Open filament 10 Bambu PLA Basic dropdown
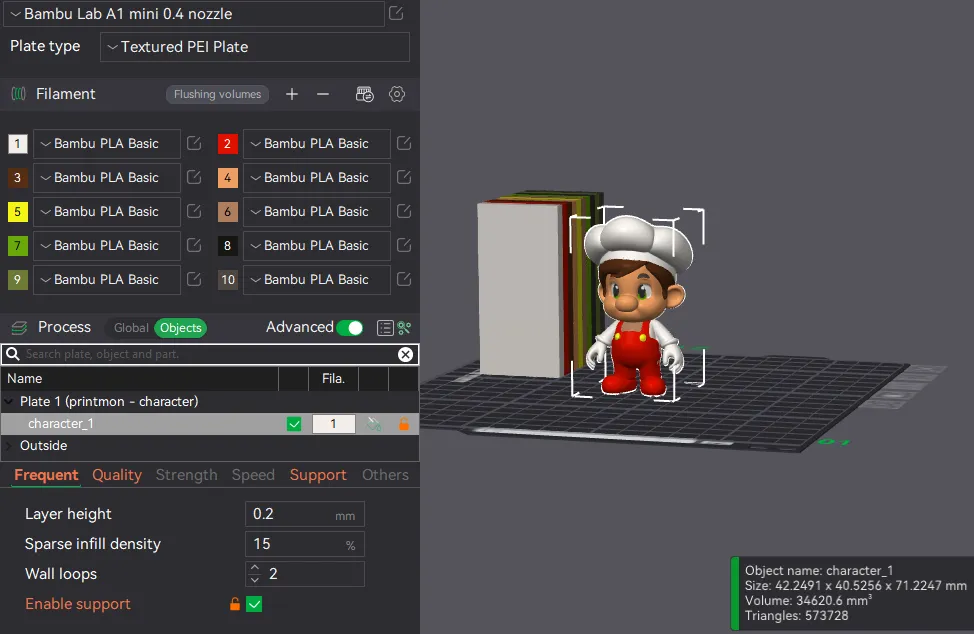This screenshot has height=634, width=974. tap(317, 279)
